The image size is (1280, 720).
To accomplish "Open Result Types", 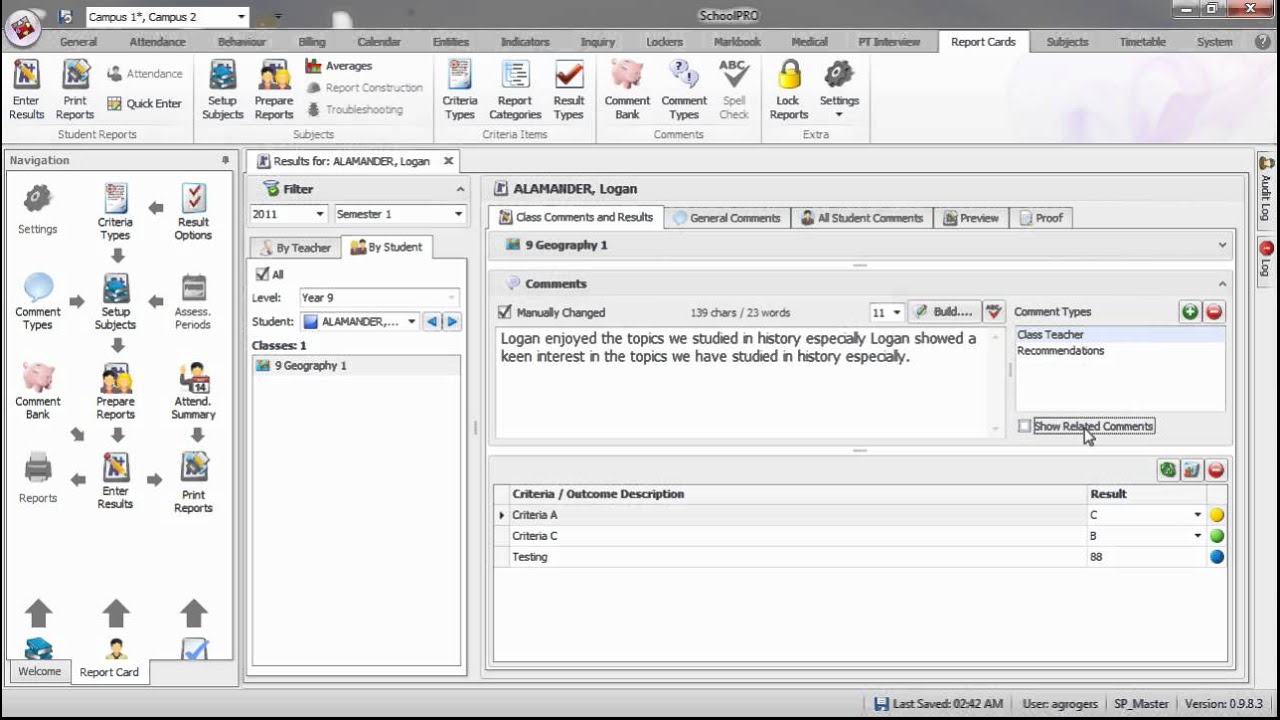I will click(569, 89).
